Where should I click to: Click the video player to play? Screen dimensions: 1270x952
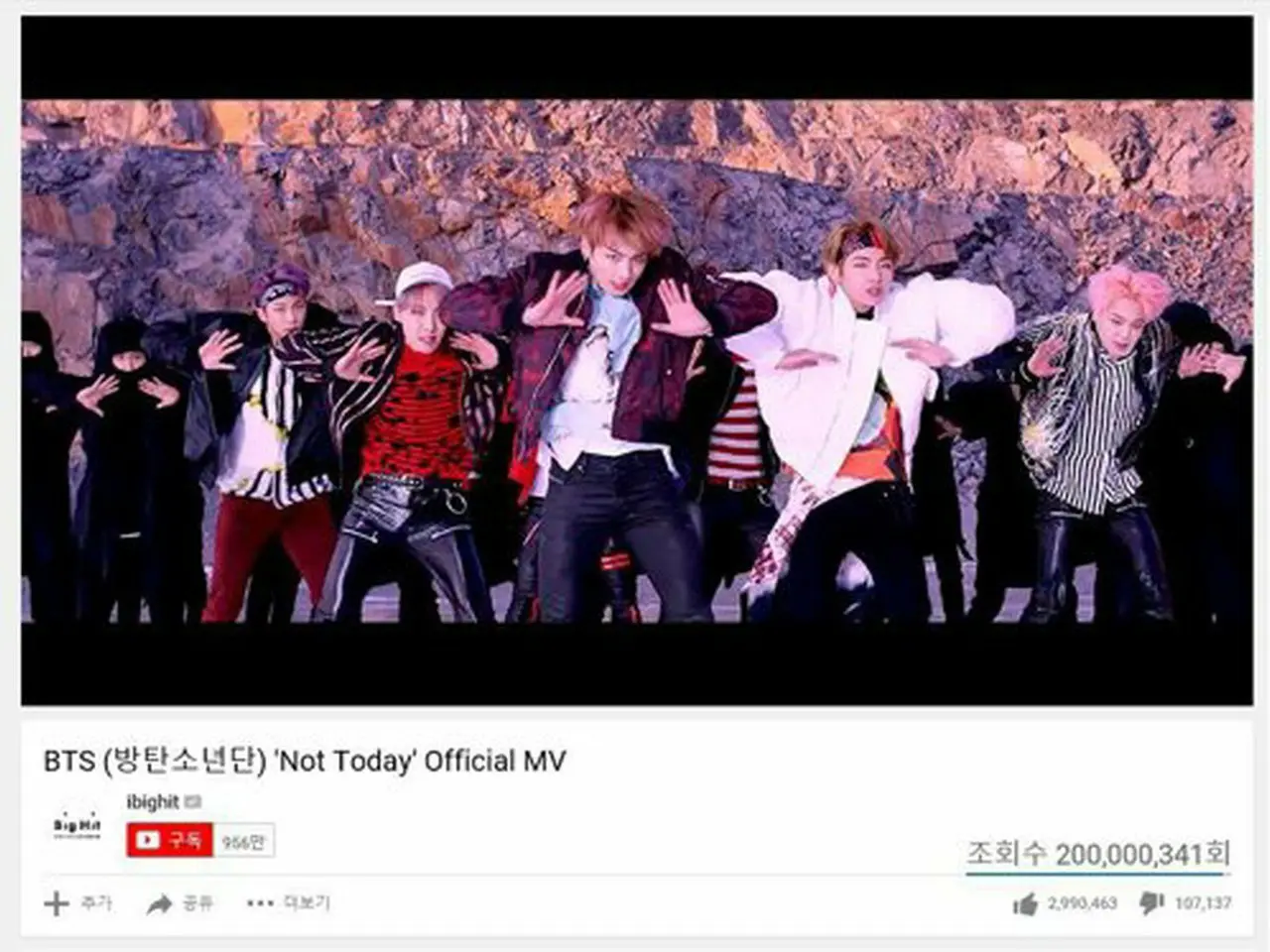637,360
